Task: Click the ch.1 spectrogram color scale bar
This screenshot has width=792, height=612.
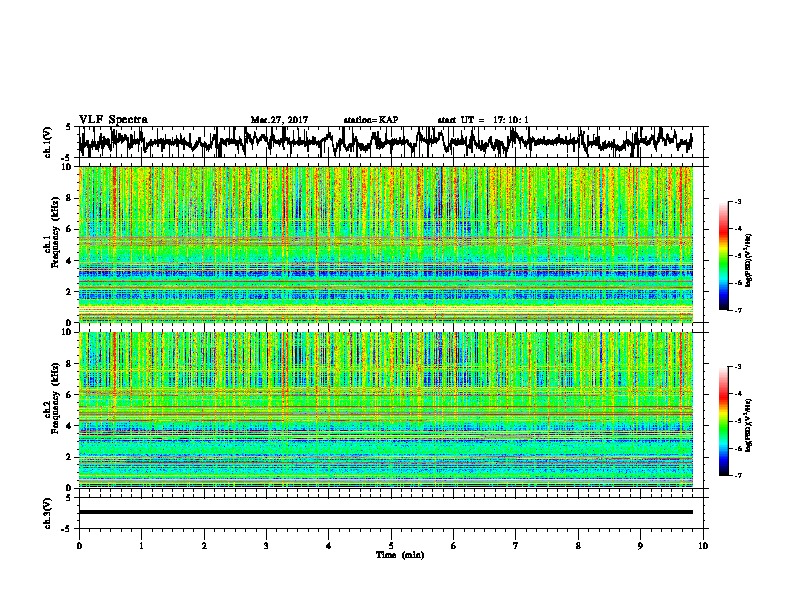Action: (x=723, y=256)
